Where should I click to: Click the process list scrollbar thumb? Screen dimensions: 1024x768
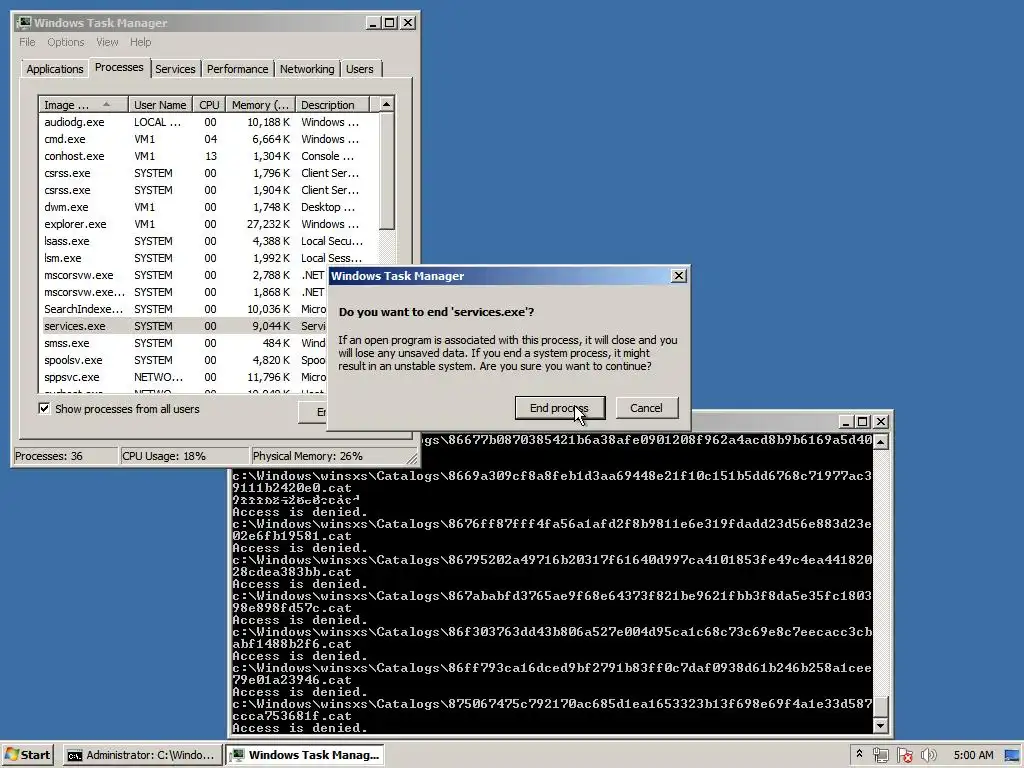tap(387, 171)
